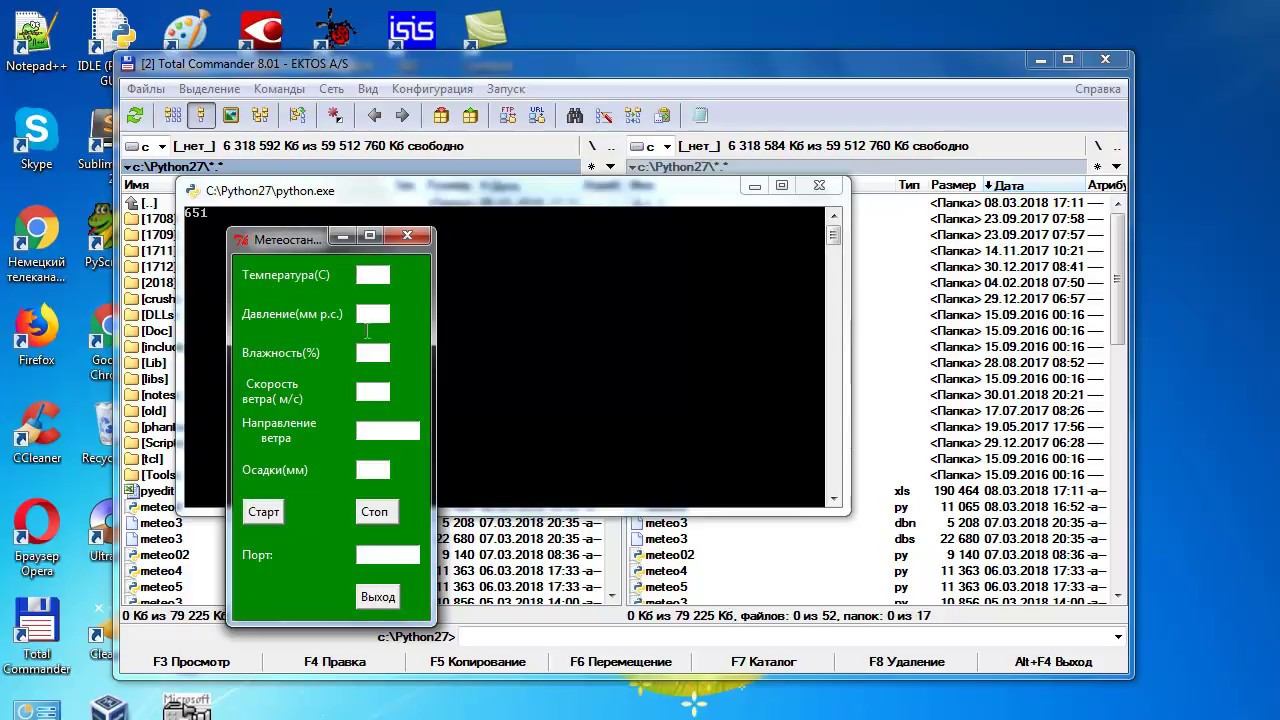The height and width of the screenshot is (720, 1280).
Task: Open the Opera browser desktop icon
Action: coord(36,538)
